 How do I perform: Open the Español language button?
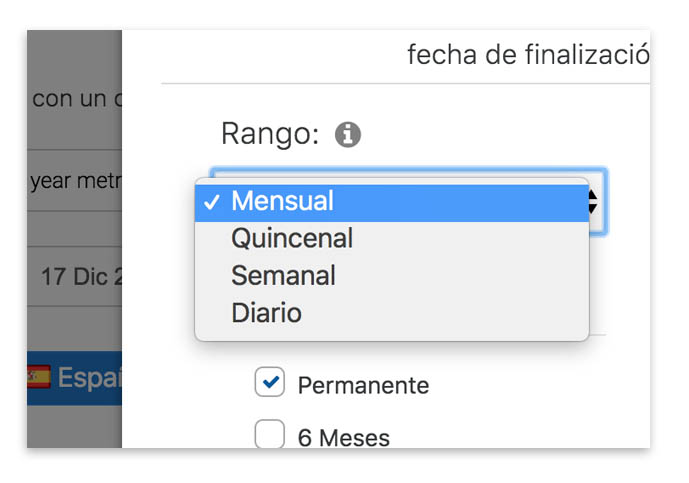tap(75, 378)
